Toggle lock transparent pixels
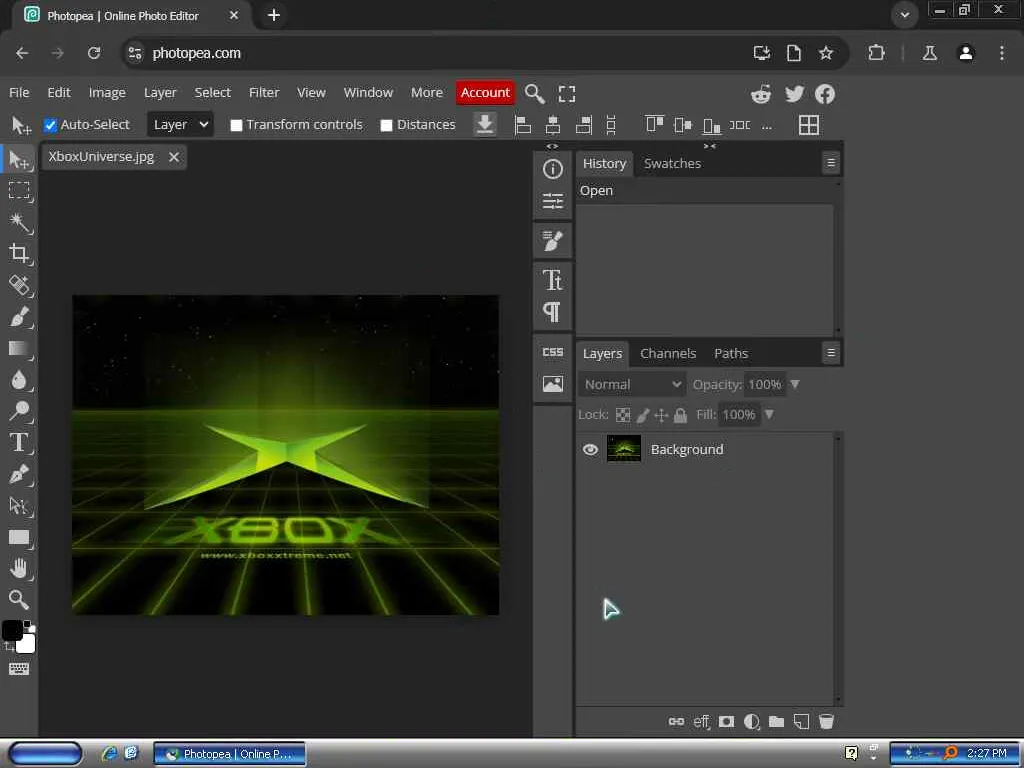The height and width of the screenshot is (768, 1024). (623, 415)
